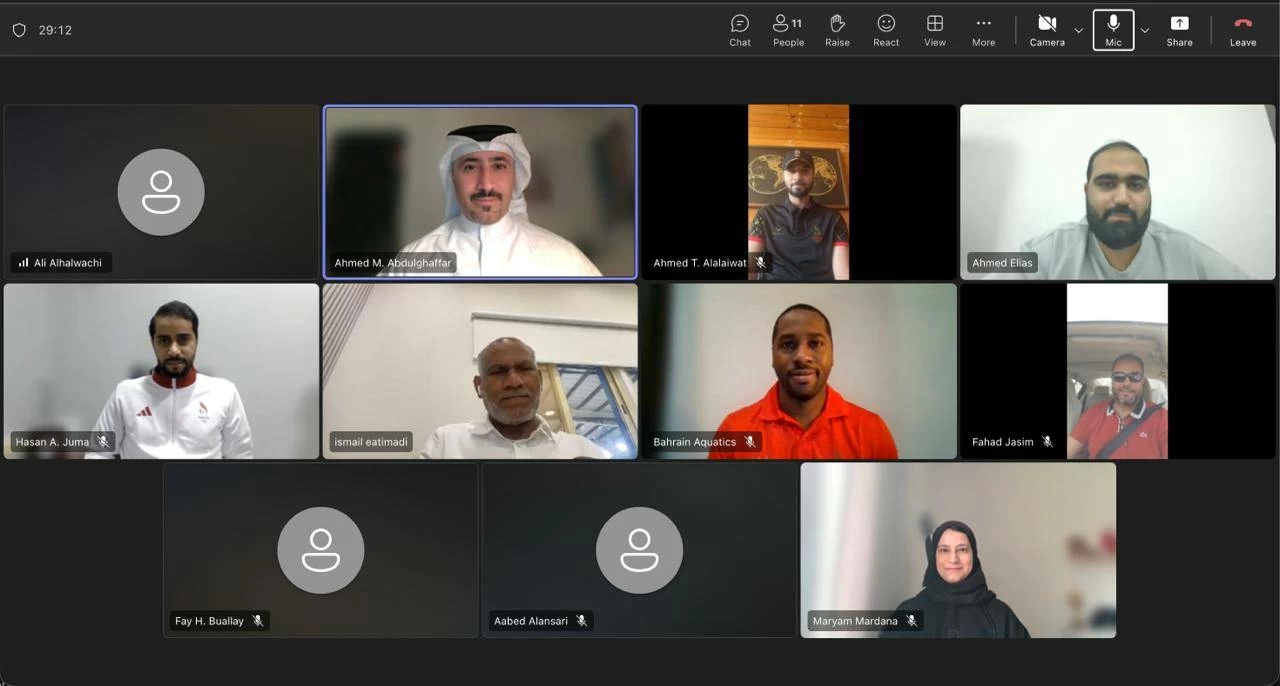
Task: Click muted mic icon beside Bahrain Aquatics
Action: pos(750,442)
